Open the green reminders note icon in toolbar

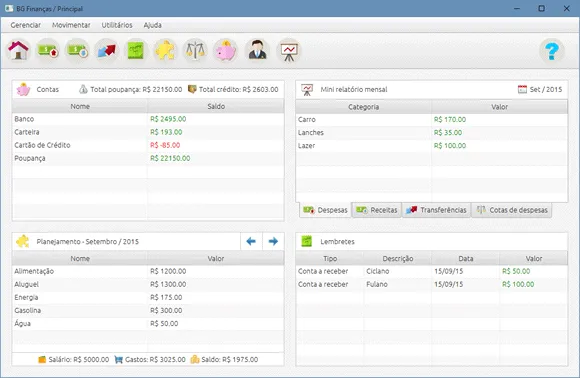[x=136, y=50]
